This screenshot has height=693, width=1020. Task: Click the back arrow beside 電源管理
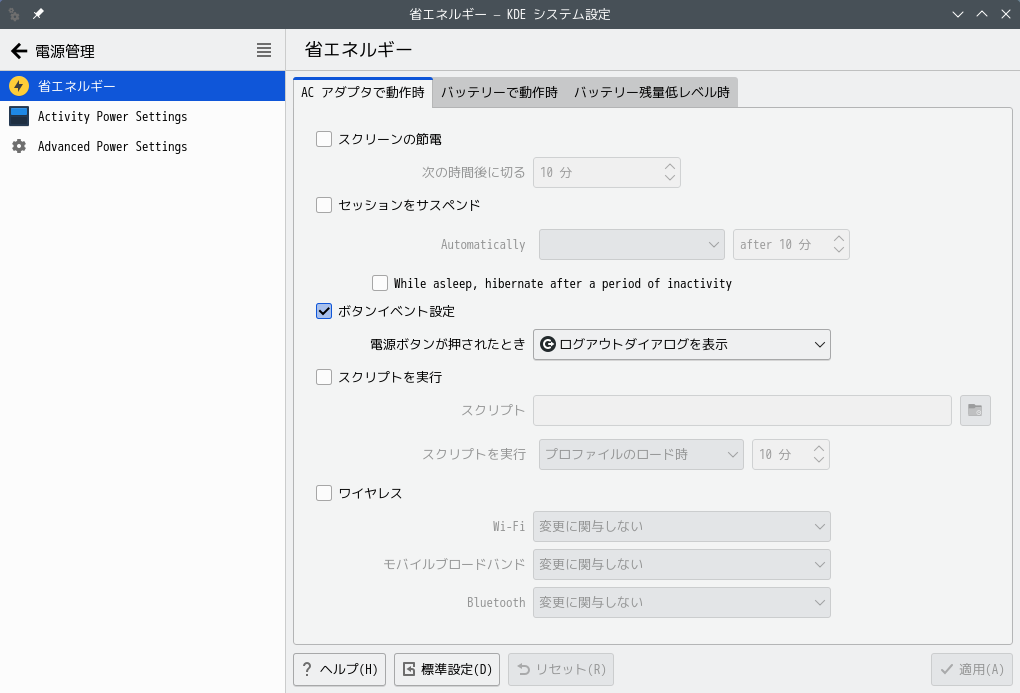tap(18, 51)
